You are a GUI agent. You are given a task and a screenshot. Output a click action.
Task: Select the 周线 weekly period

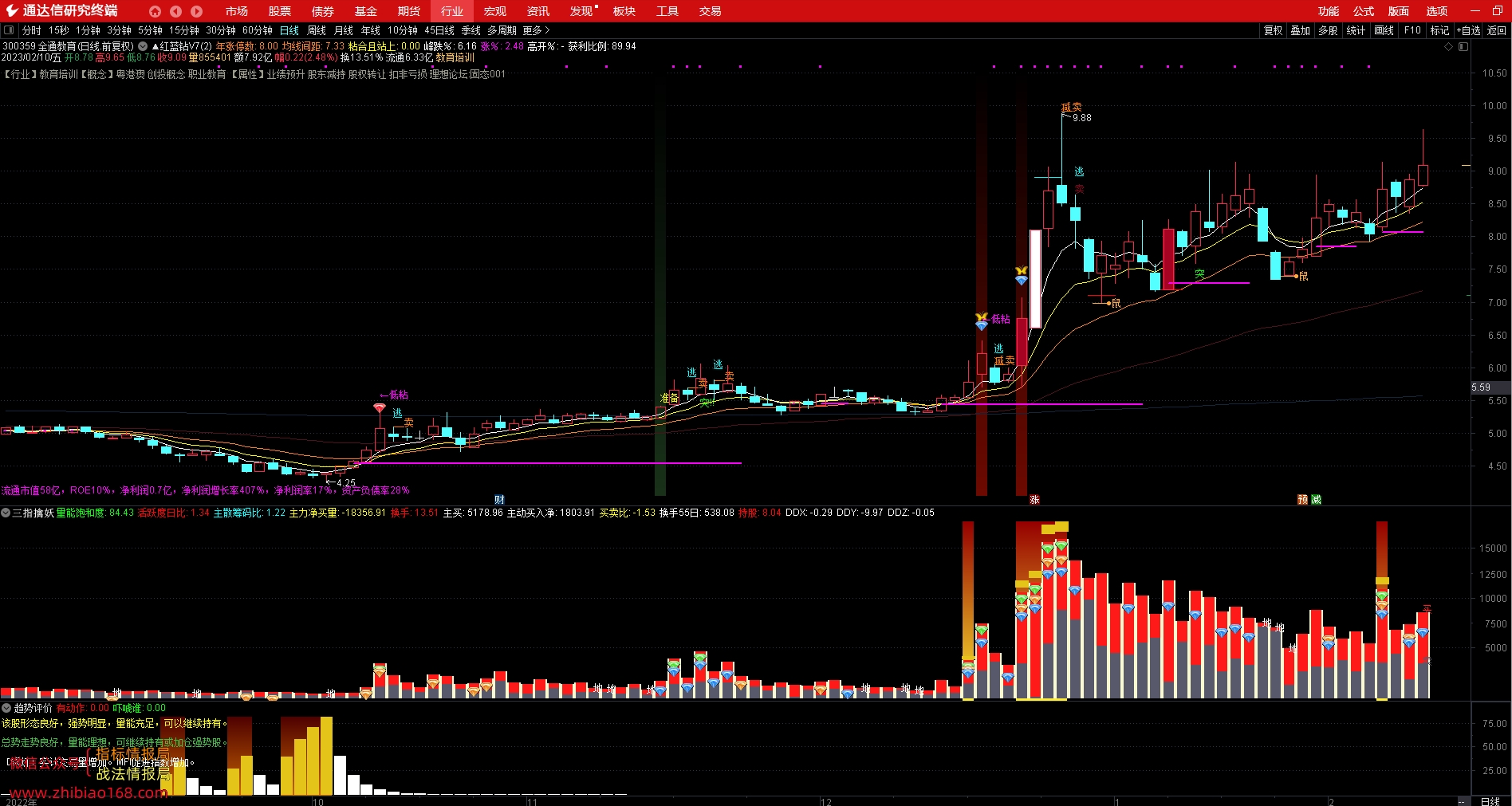[317, 30]
